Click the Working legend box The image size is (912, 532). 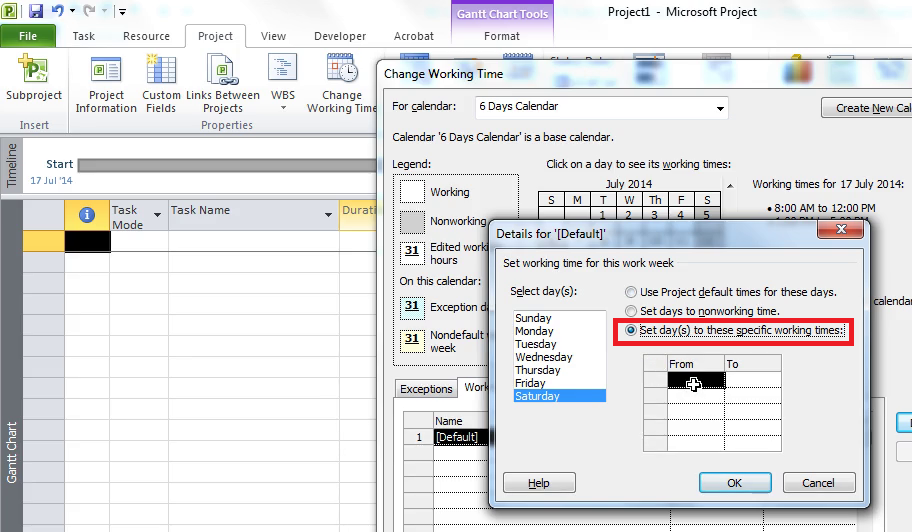(x=412, y=191)
